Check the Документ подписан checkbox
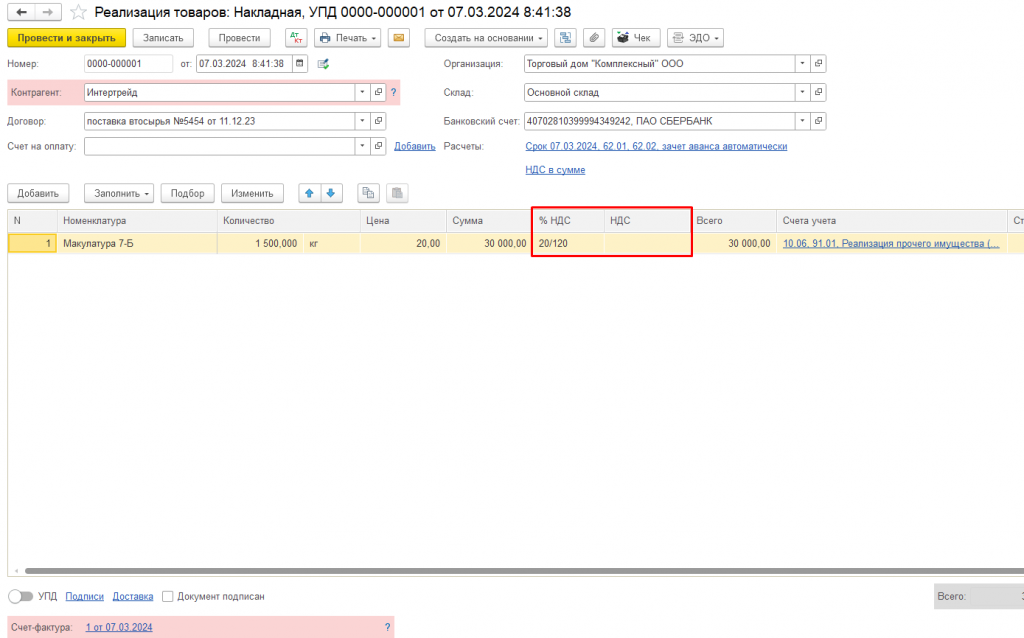The height and width of the screenshot is (638, 1024). (x=168, y=596)
